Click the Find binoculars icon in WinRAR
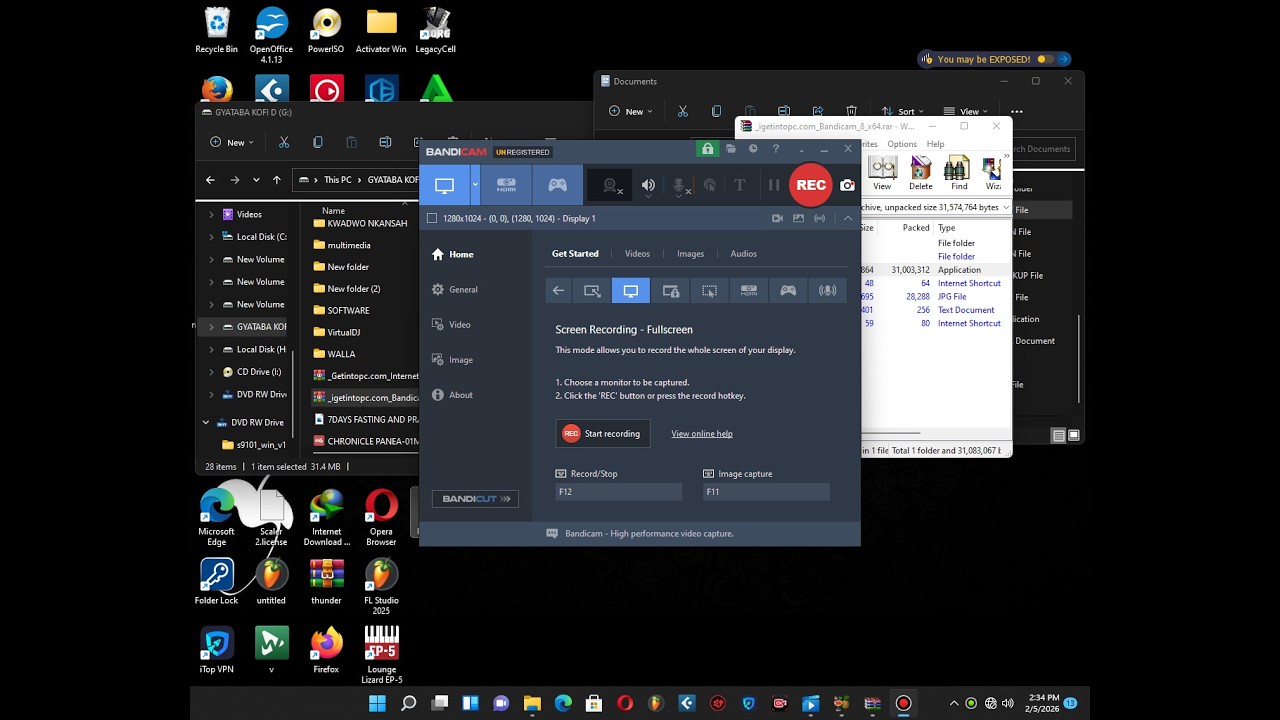The width and height of the screenshot is (1280, 720). [x=958, y=173]
